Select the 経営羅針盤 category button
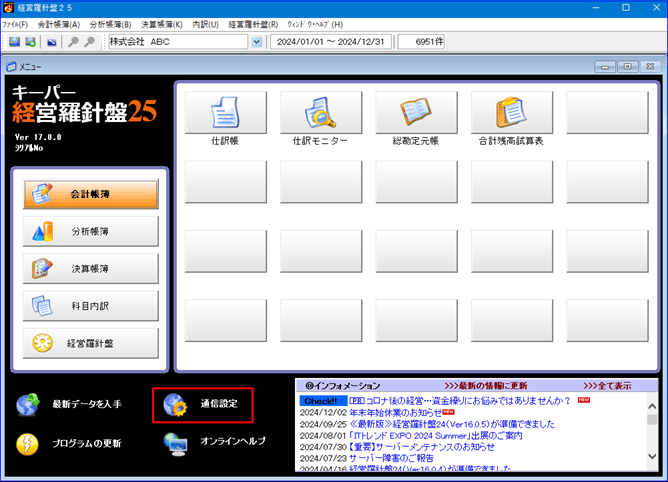Image resolution: width=668 pixels, height=482 pixels. tap(91, 343)
